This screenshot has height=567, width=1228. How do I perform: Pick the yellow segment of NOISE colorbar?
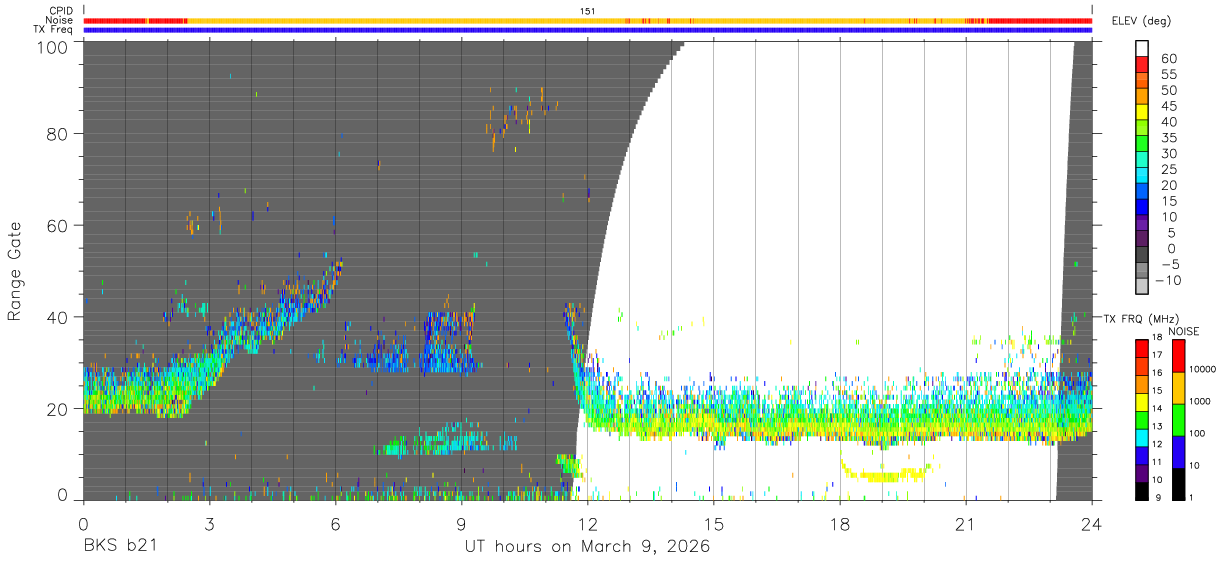click(x=1180, y=387)
